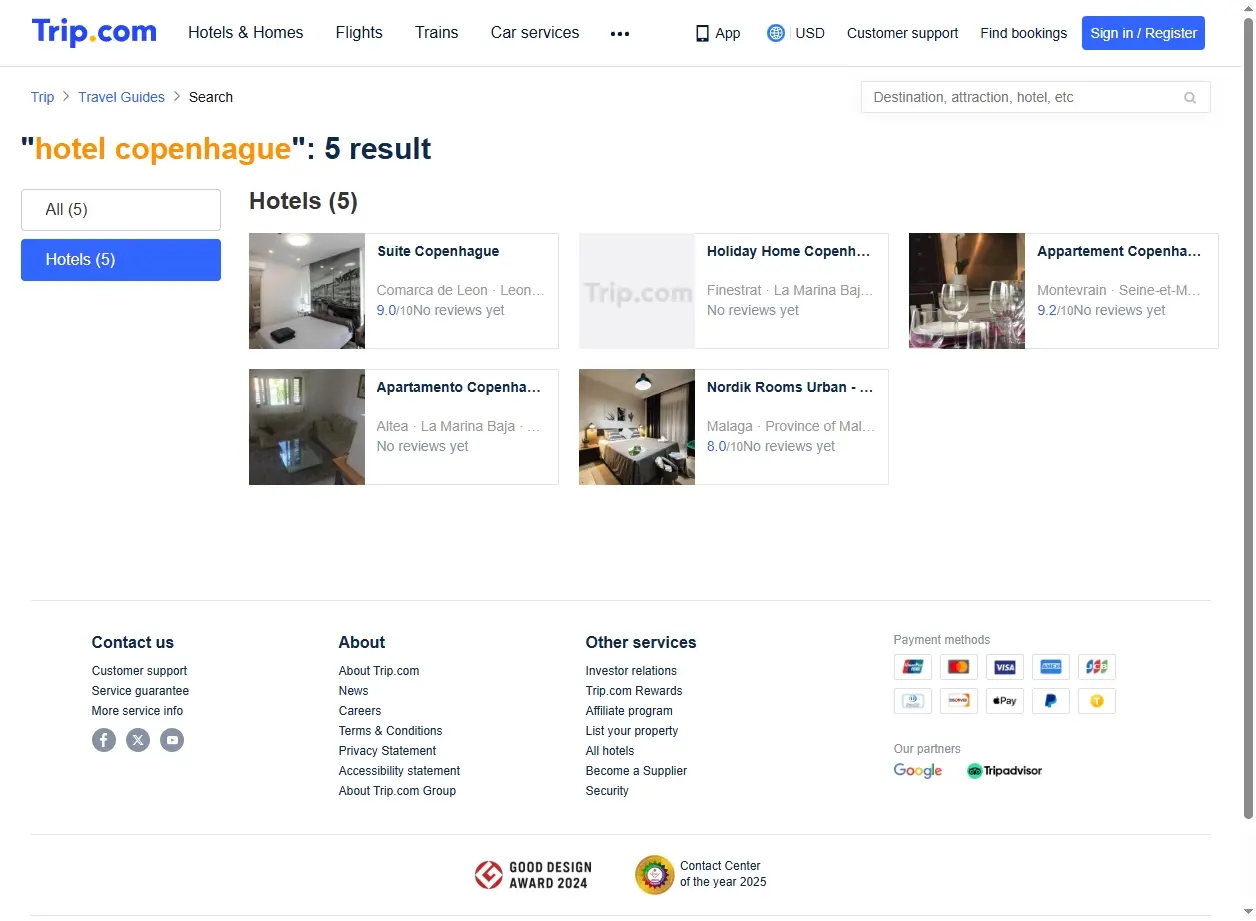1256x921 pixels.
Task: Click the Visa payment icon
Action: [x=1005, y=667]
